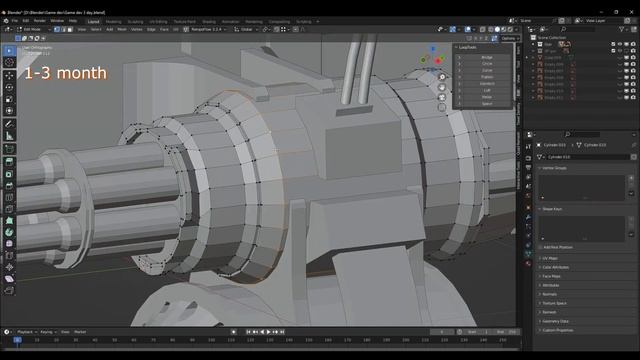
Task: Toggle the Add Rest Position checkbox
Action: tap(541, 247)
